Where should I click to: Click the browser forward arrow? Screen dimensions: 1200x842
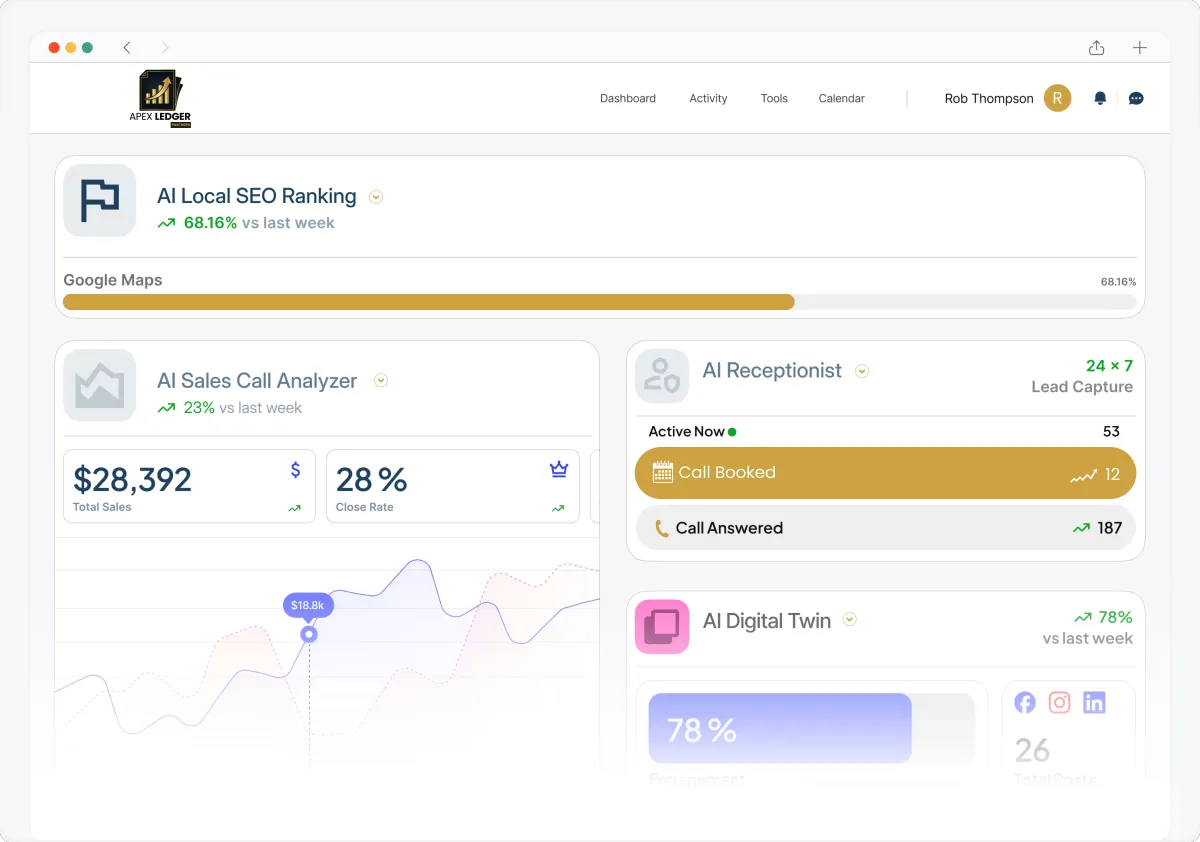[165, 47]
